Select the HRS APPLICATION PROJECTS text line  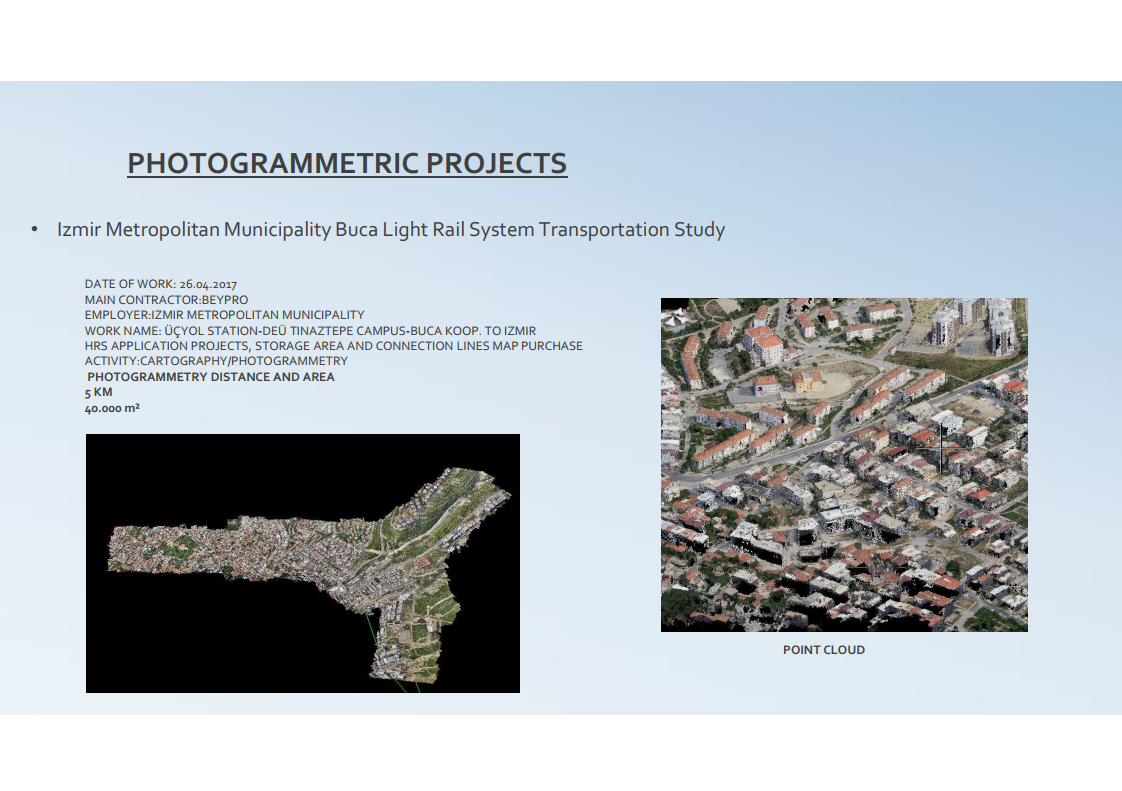pyautogui.click(x=333, y=346)
